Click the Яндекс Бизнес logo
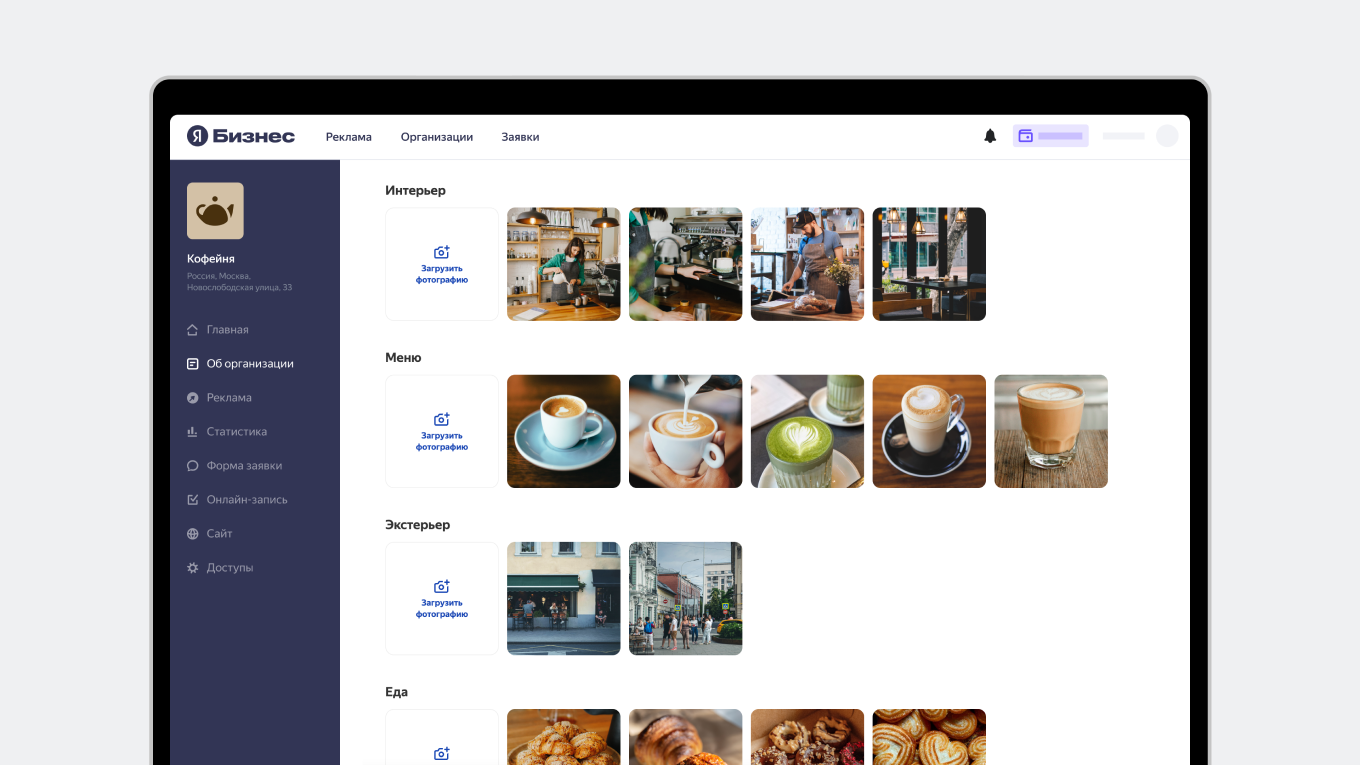Viewport: 1360px width, 765px height. [x=241, y=136]
